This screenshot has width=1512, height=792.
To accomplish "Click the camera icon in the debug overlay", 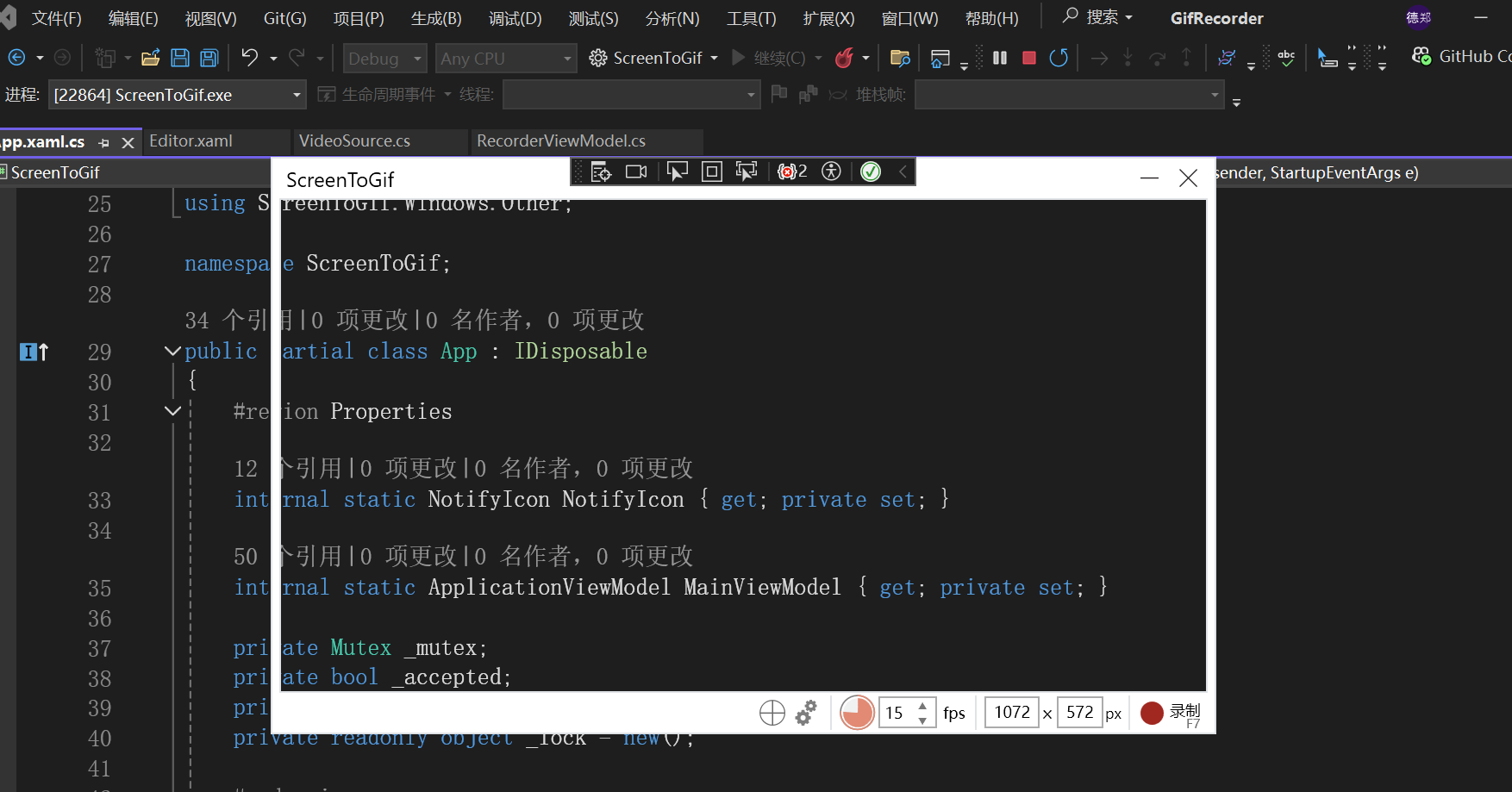I will click(x=636, y=171).
